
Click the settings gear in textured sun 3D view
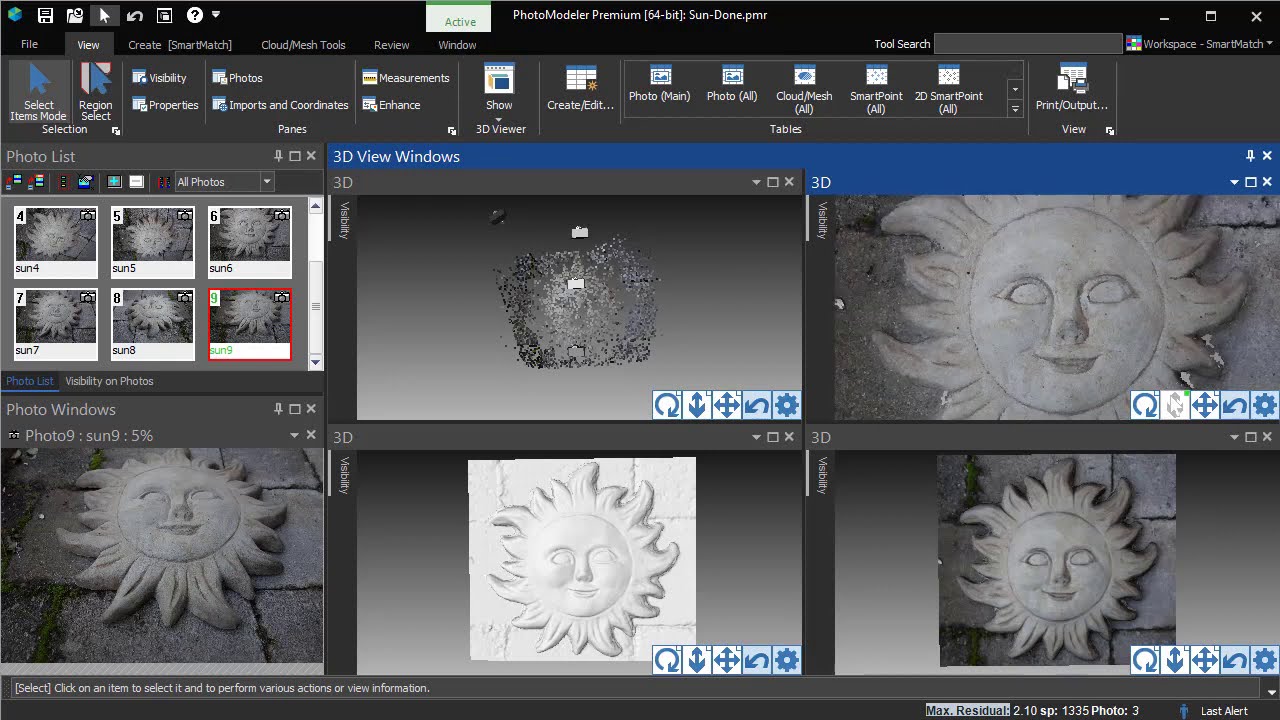pyautogui.click(x=1265, y=660)
